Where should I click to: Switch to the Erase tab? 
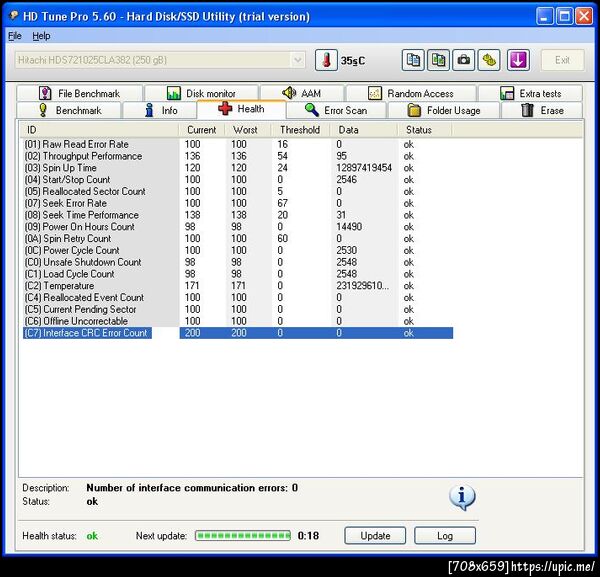(542, 110)
